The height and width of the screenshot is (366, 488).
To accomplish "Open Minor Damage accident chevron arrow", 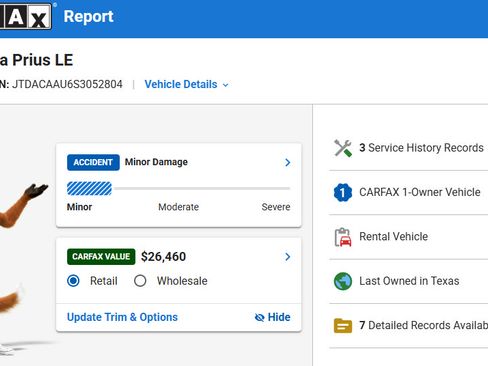I will pos(288,162).
